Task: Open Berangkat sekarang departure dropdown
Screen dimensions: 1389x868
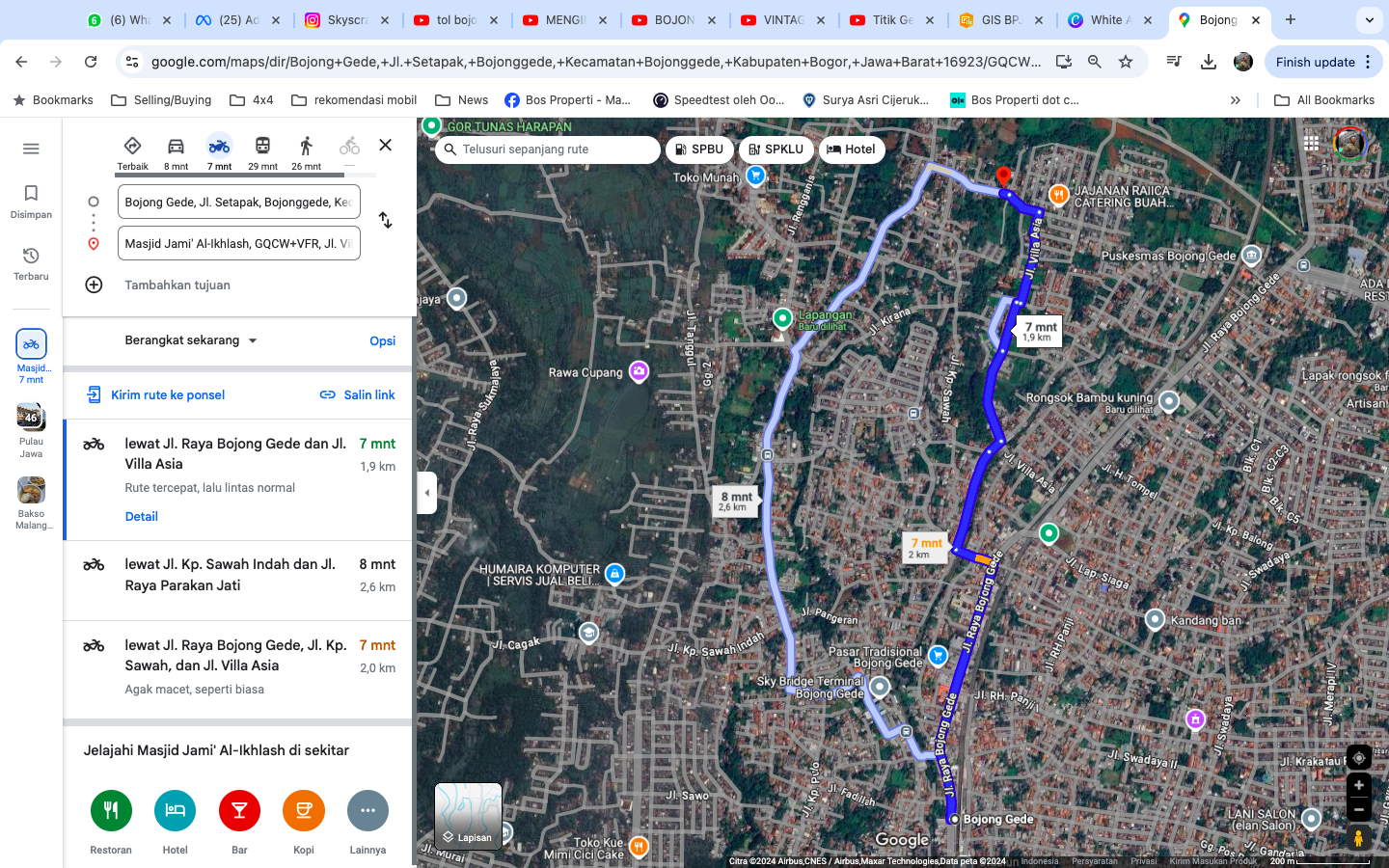Action: click(191, 340)
